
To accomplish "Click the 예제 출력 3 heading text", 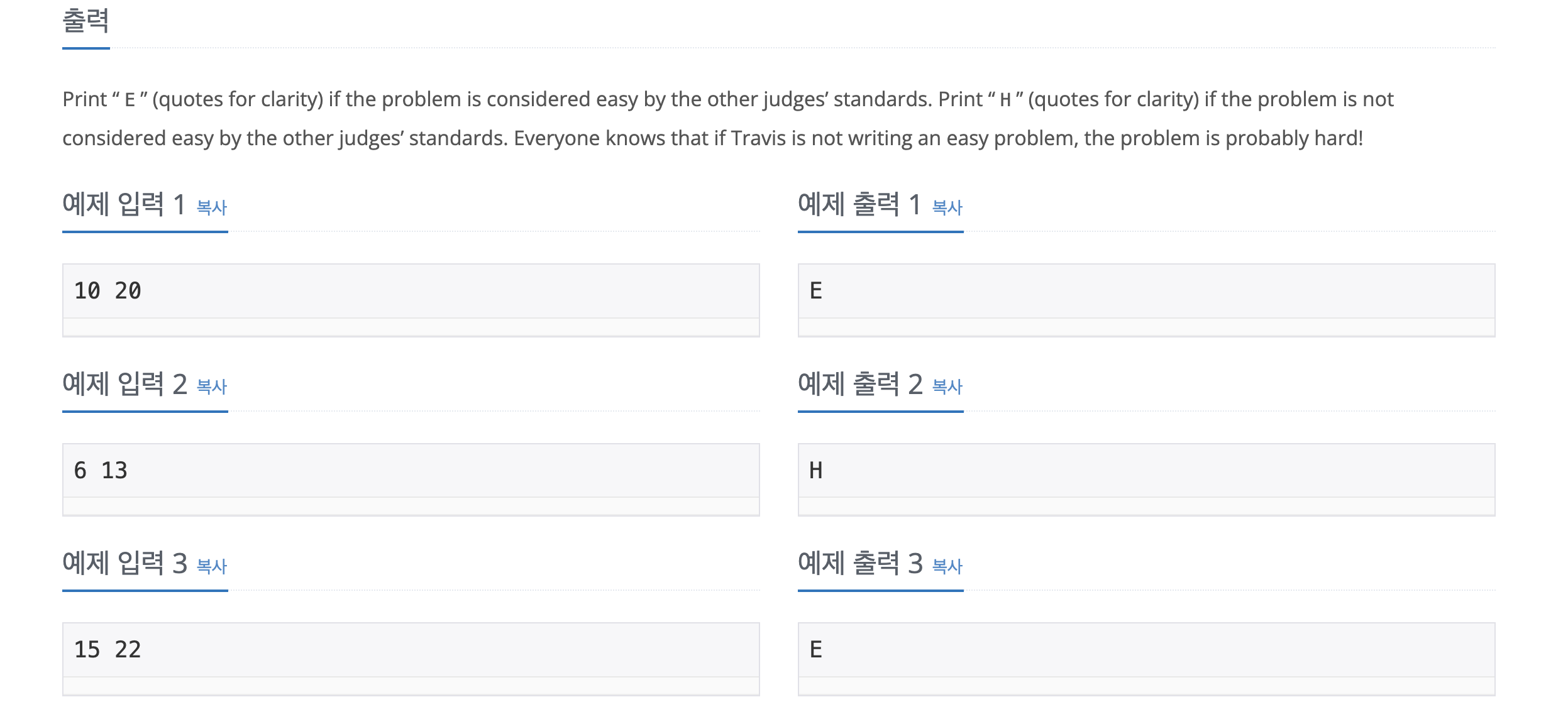I will [x=859, y=563].
